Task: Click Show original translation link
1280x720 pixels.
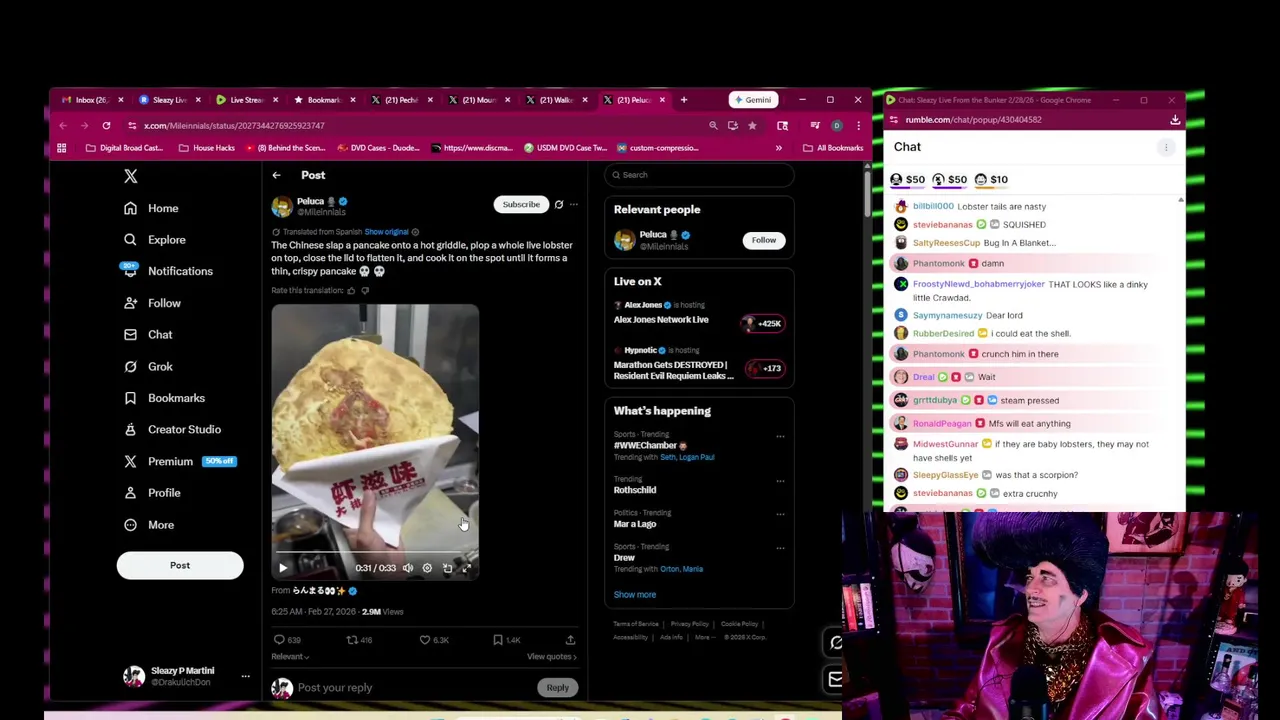Action: point(386,232)
